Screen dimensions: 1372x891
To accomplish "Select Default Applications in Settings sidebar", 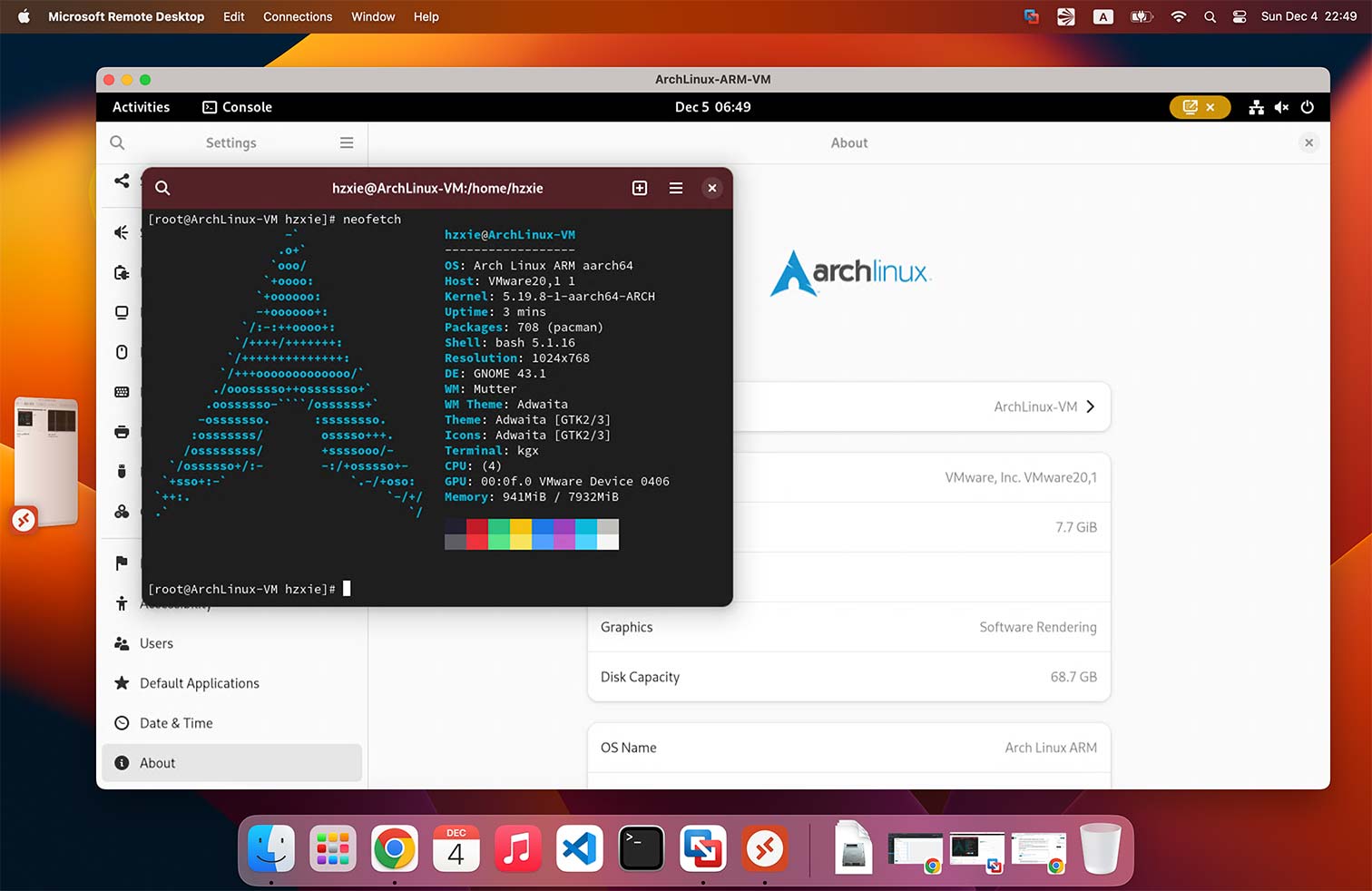I will (232, 683).
